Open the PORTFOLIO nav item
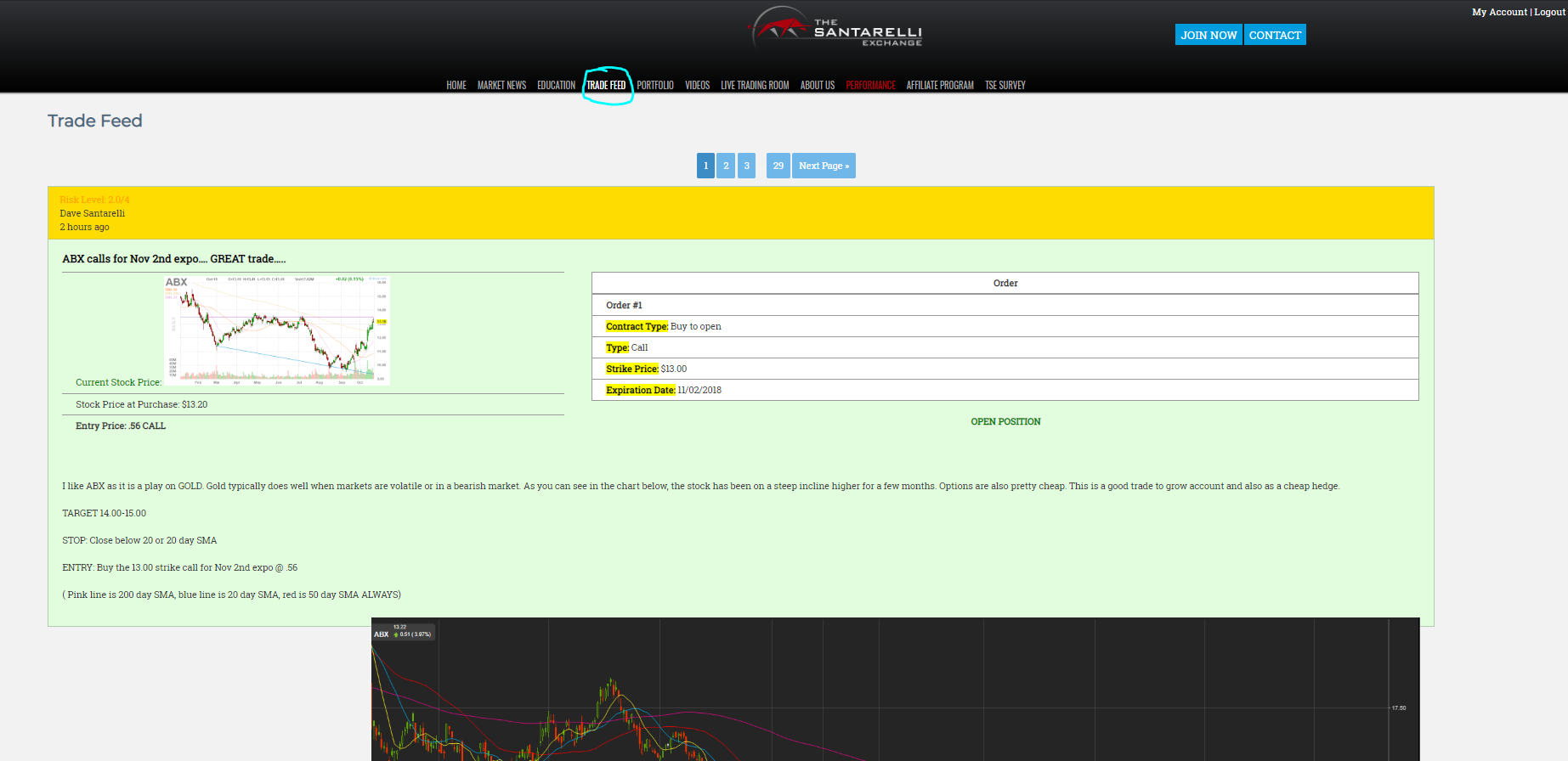This screenshot has height=761, width=1568. [655, 85]
